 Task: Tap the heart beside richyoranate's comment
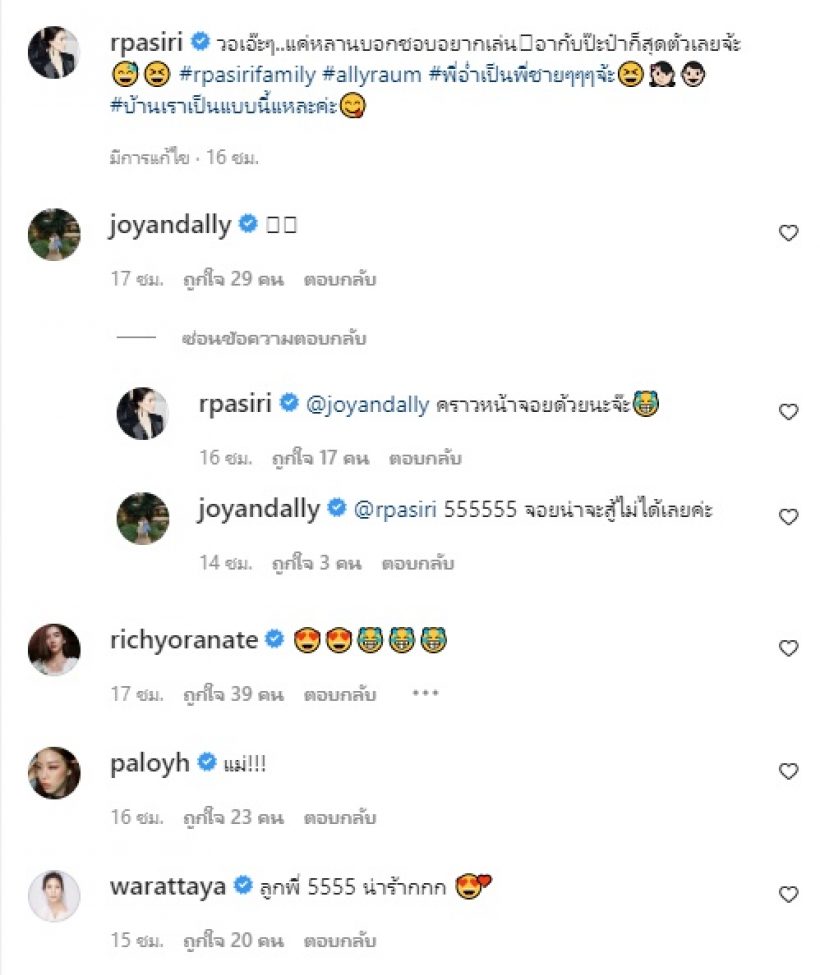click(788, 648)
